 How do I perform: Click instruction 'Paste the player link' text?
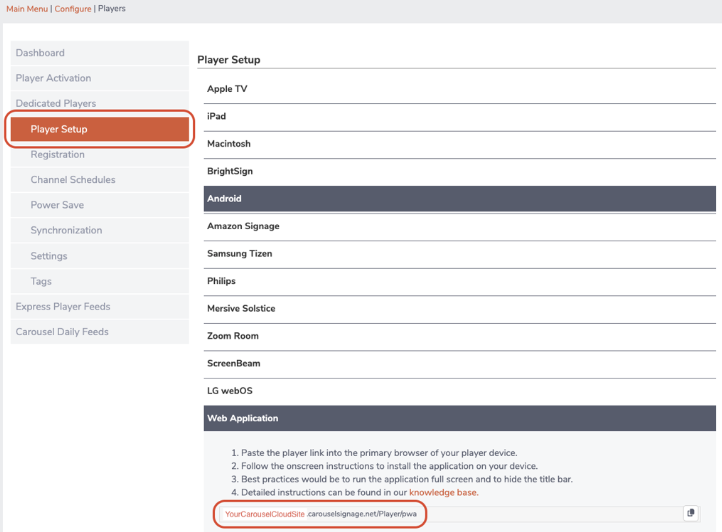[x=379, y=453]
